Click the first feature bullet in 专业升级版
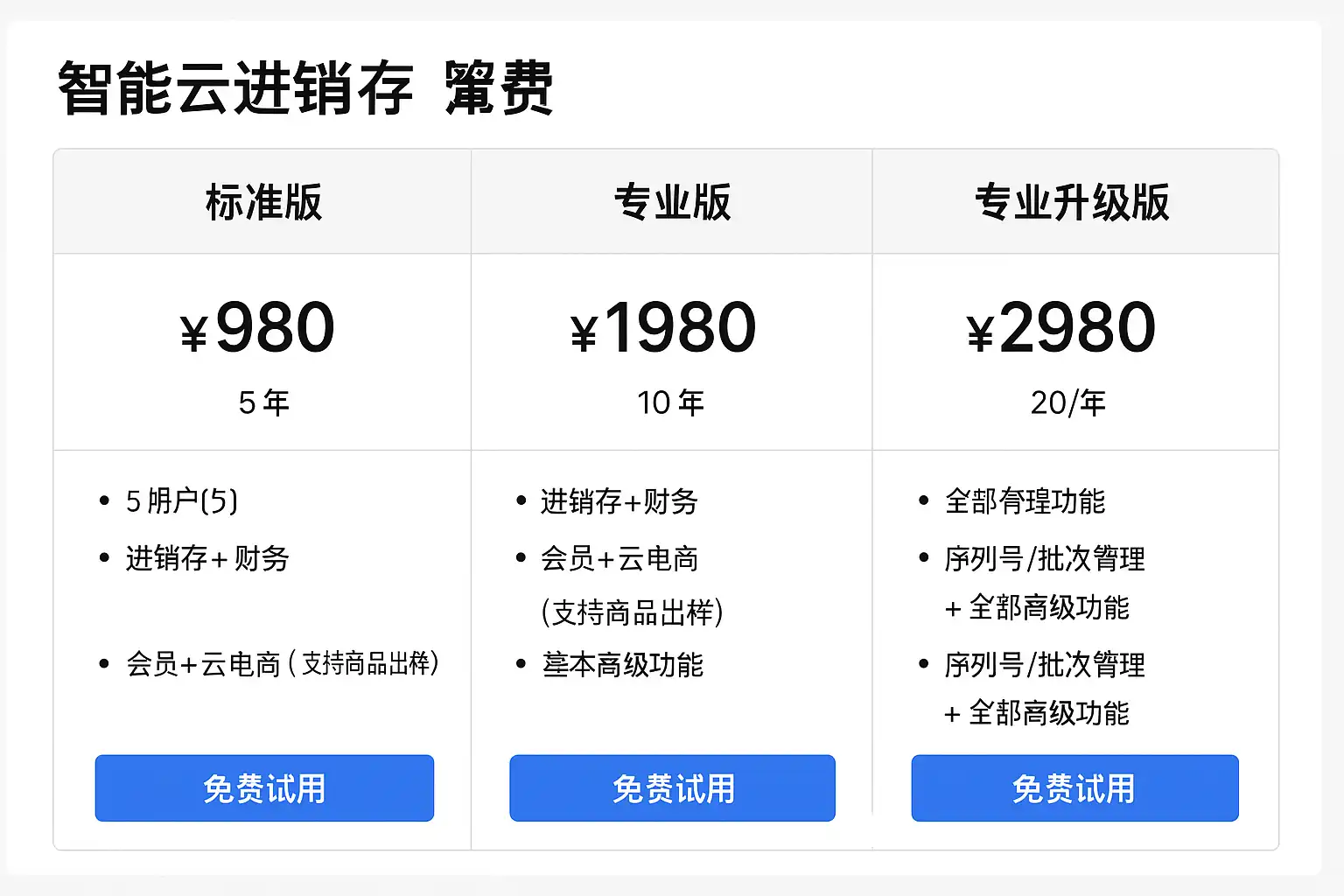 click(x=1025, y=501)
